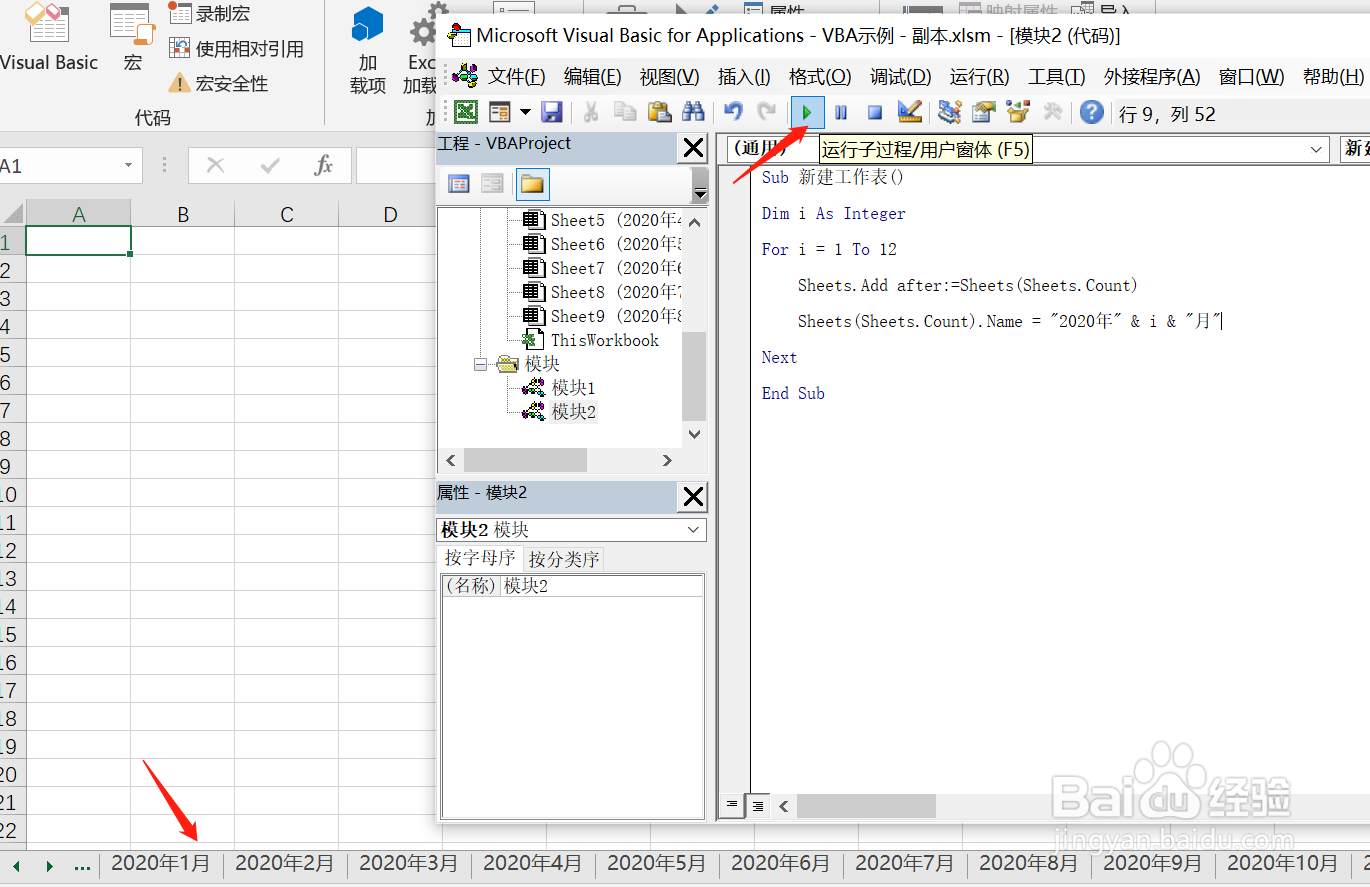Close the 属性 - 模块2 properties panel

(x=693, y=497)
